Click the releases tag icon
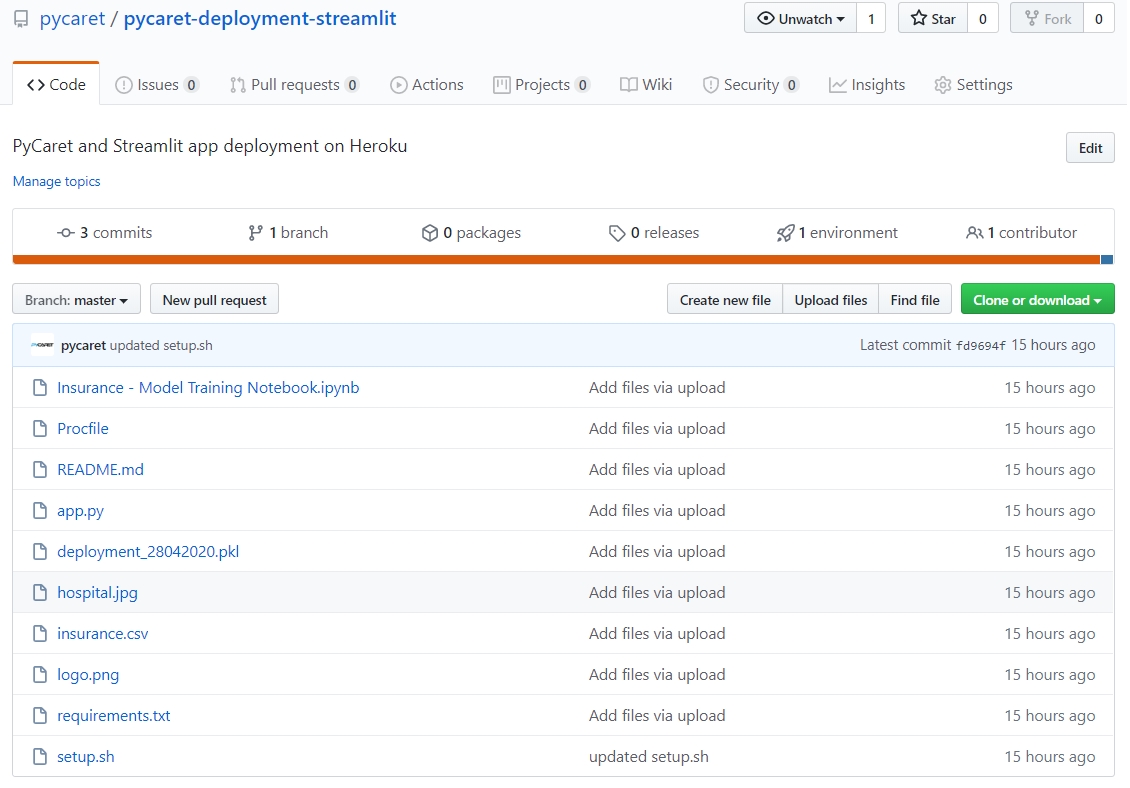 pyautogui.click(x=617, y=233)
